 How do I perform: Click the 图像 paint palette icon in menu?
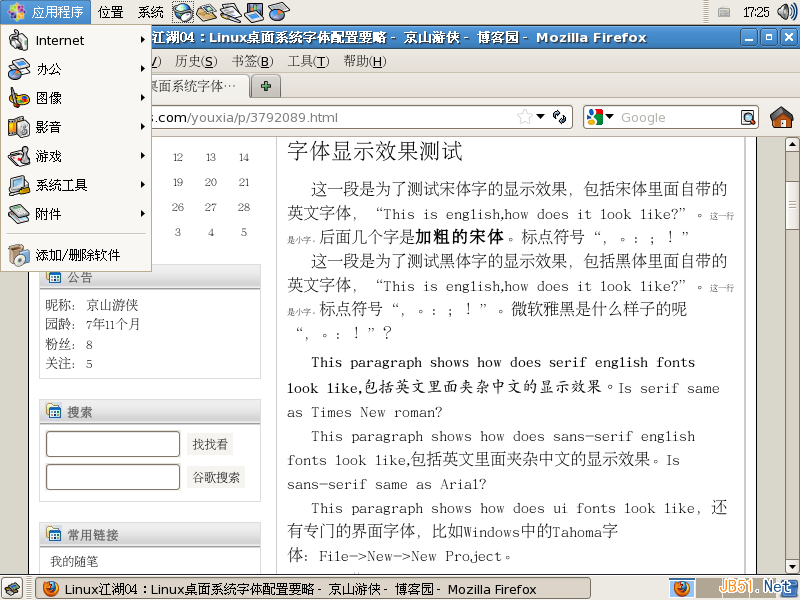(19, 97)
